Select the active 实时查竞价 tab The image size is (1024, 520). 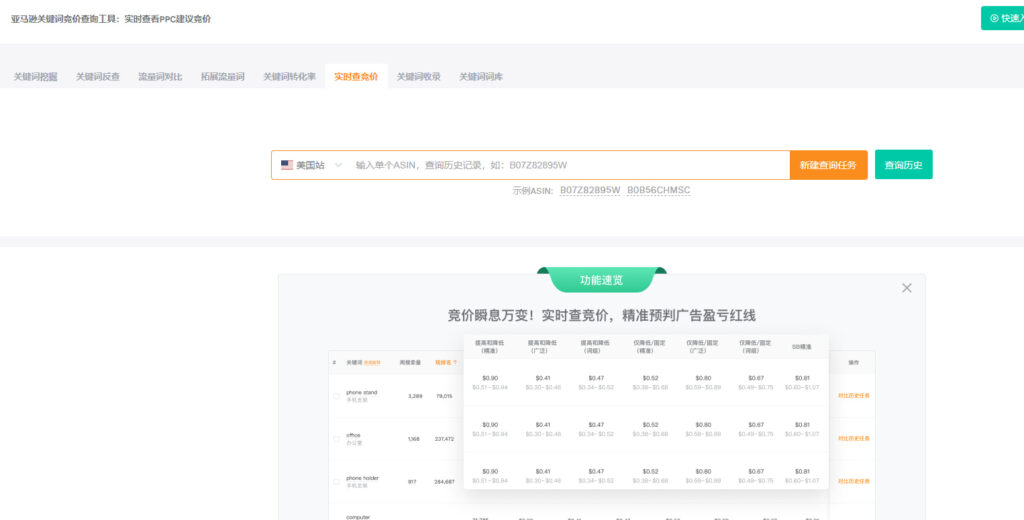[x=356, y=76]
